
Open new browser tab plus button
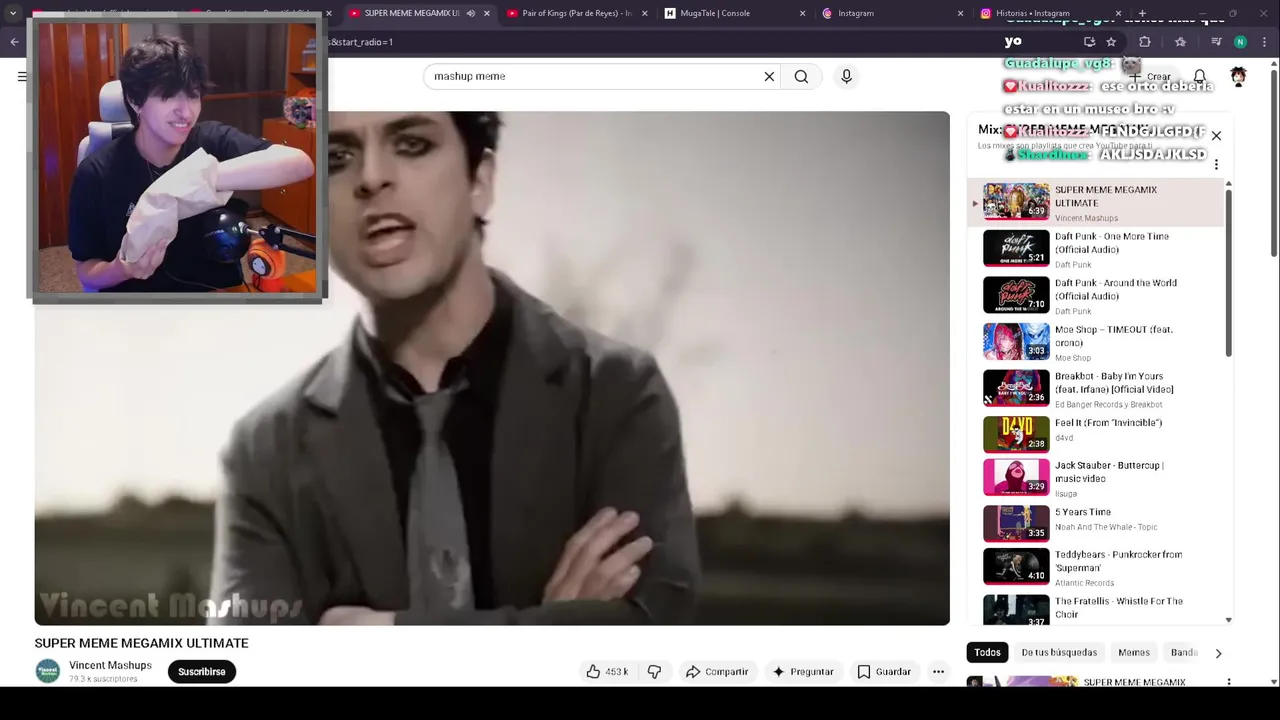1140,13
